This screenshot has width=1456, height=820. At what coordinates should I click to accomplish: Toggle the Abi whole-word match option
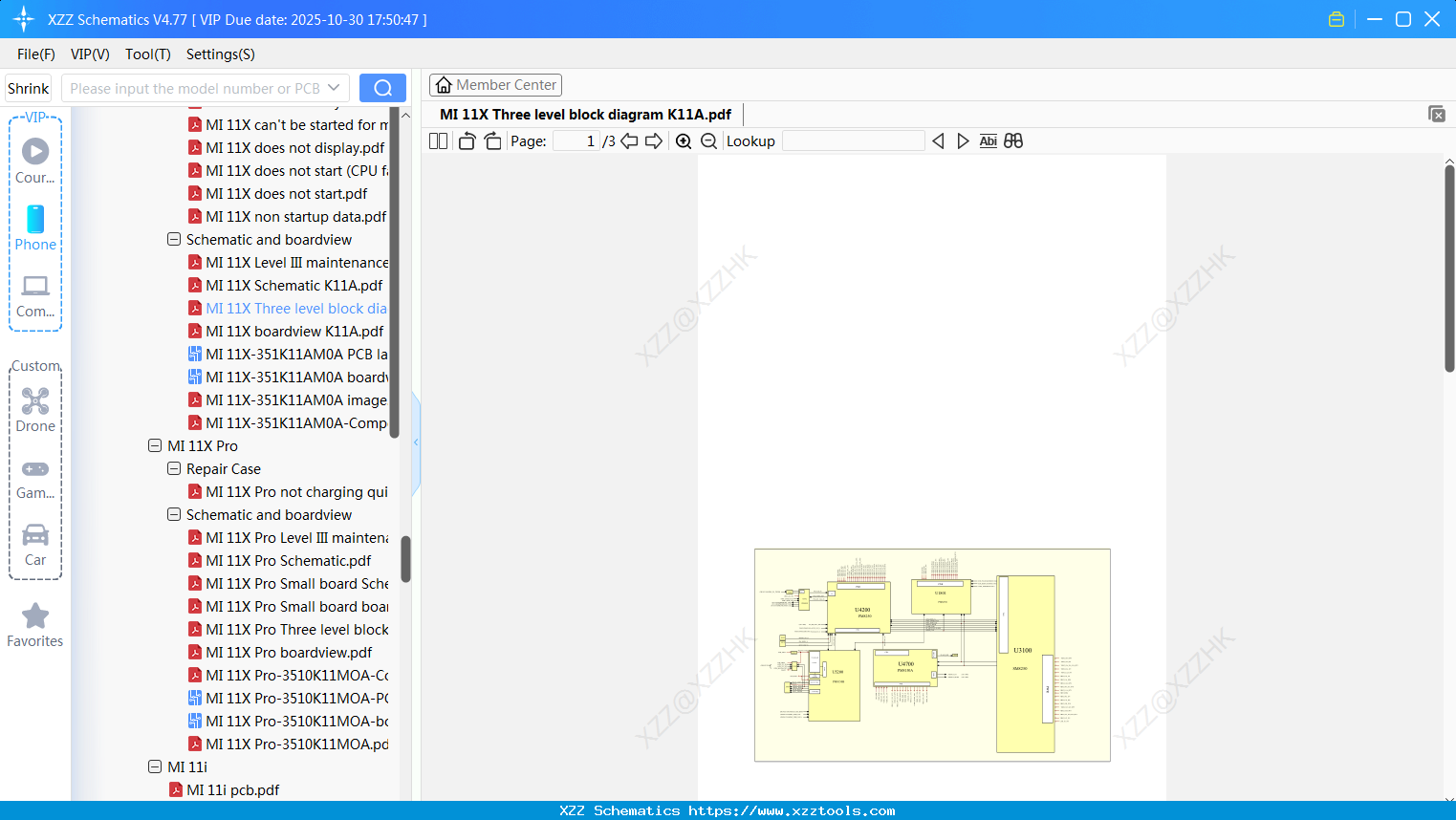click(988, 140)
